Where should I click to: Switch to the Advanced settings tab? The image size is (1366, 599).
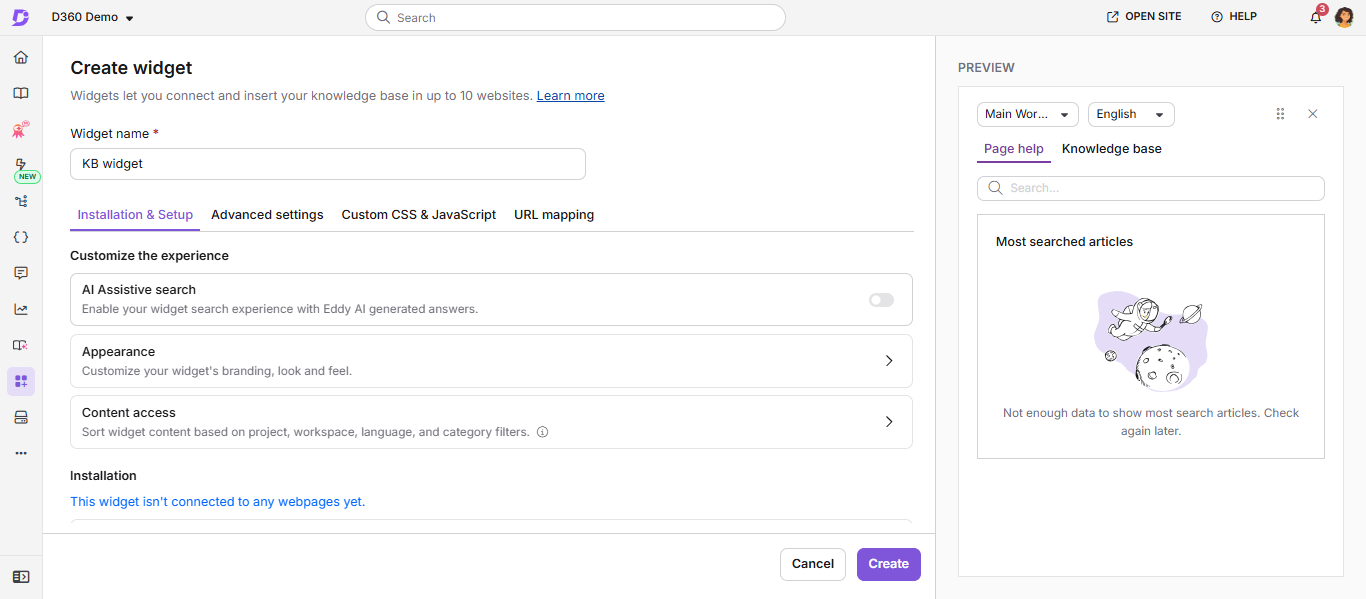267,214
